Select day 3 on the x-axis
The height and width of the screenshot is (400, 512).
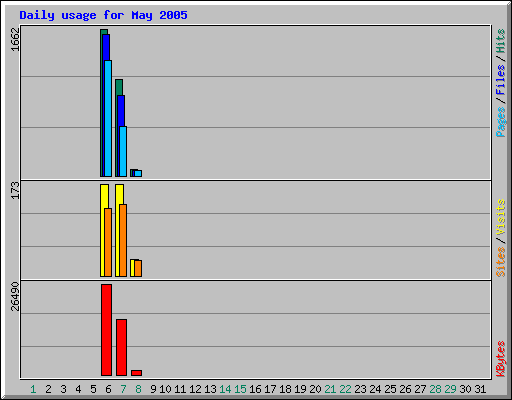pyautogui.click(x=63, y=389)
